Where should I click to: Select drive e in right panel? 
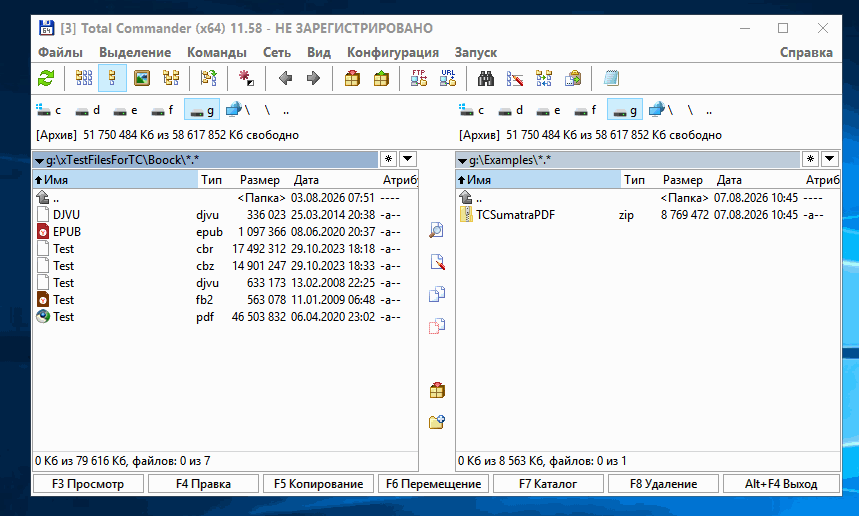click(x=548, y=110)
